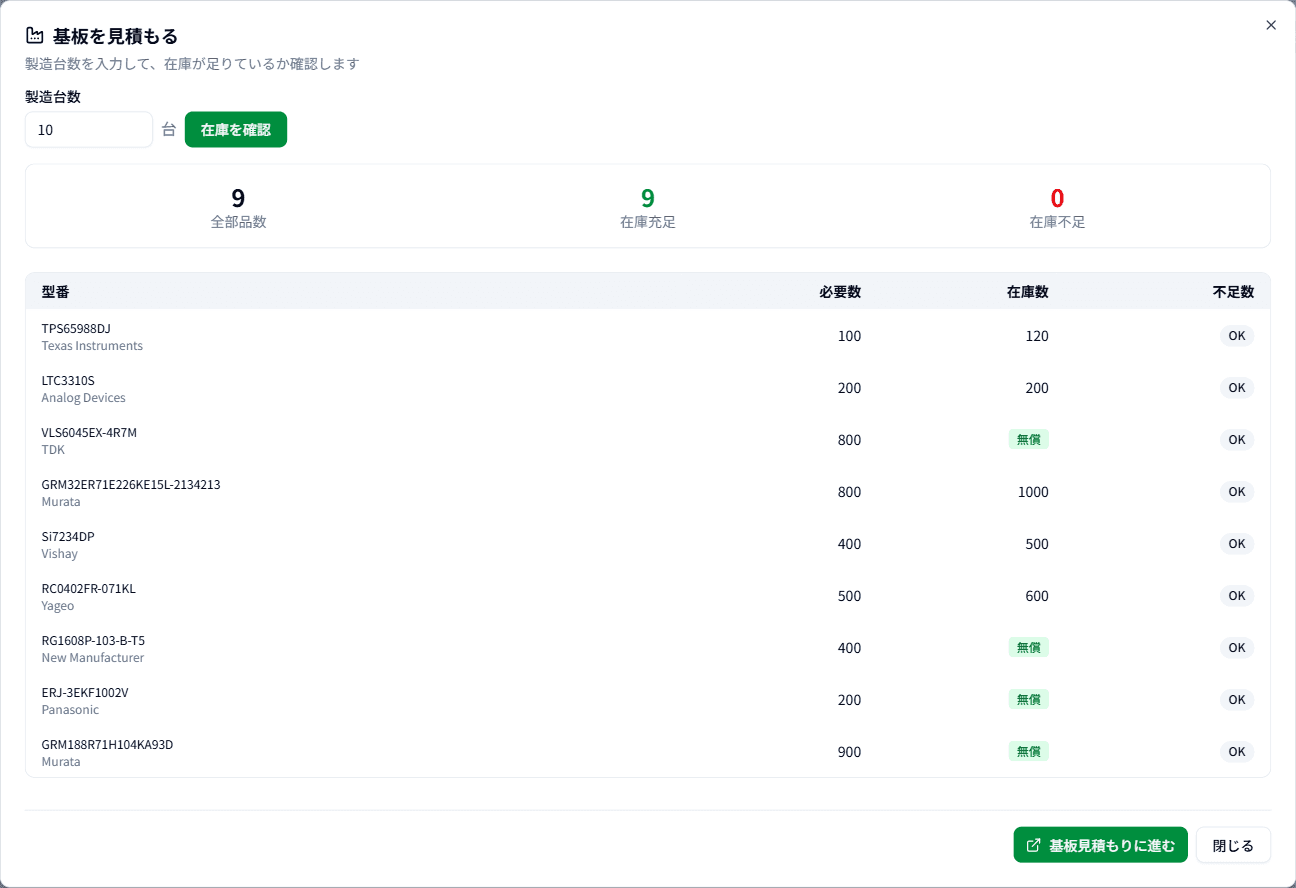
Task: Click the 無償 badge in the VLS6045EX-4R7M row
Action: click(1029, 439)
